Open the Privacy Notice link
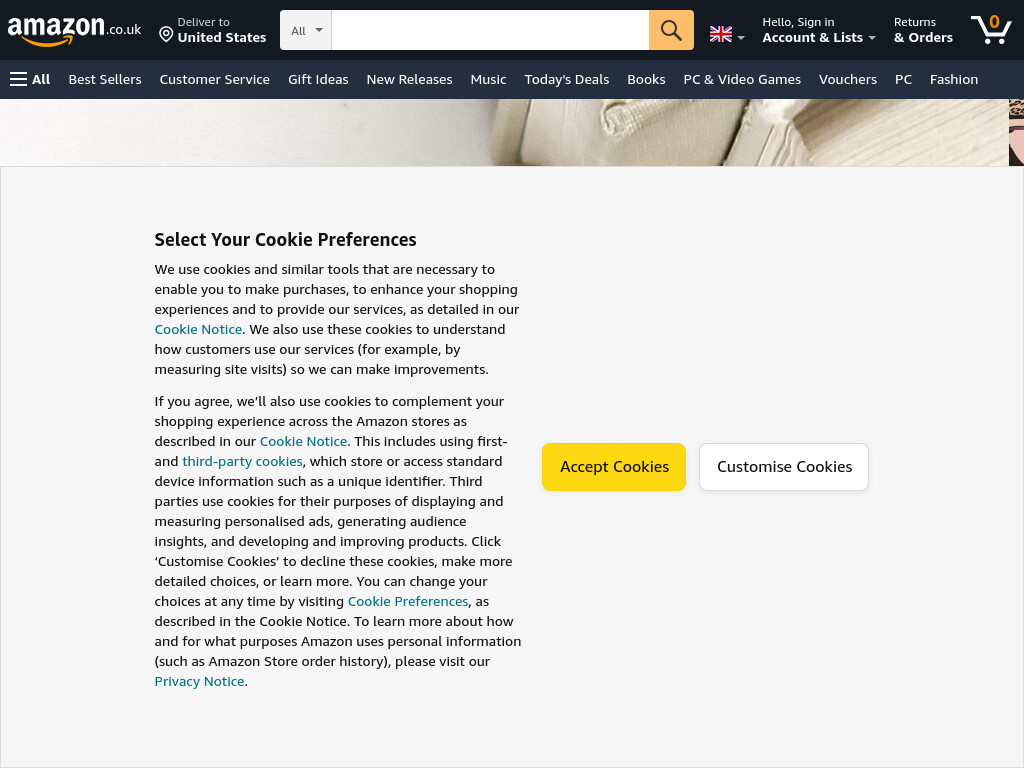Viewport: 1024px width, 768px height. coord(199,682)
